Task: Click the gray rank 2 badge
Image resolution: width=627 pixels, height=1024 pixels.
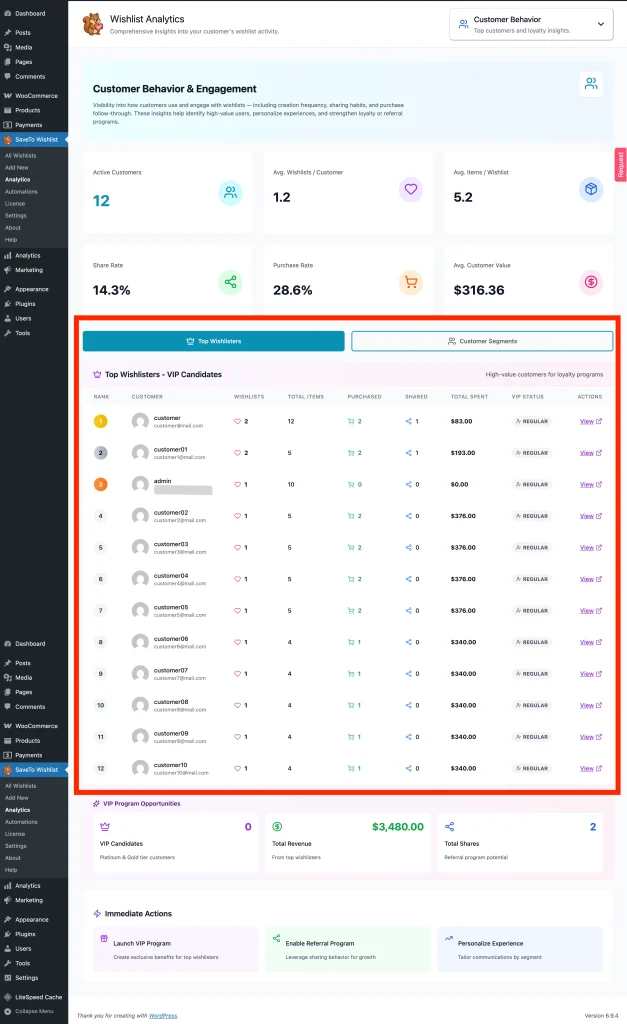Action: [x=101, y=453]
